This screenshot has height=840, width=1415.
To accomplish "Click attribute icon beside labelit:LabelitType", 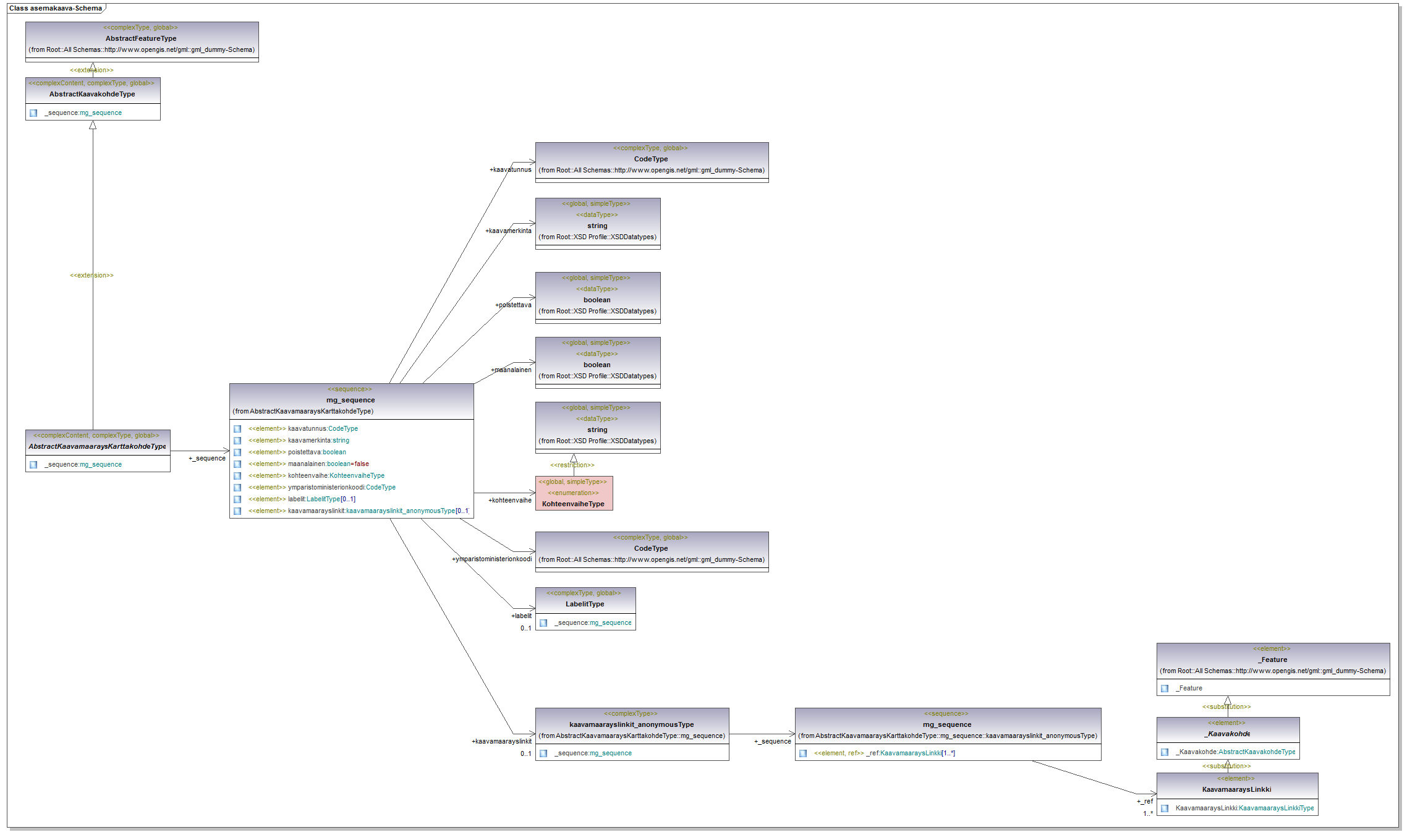I will coord(237,499).
